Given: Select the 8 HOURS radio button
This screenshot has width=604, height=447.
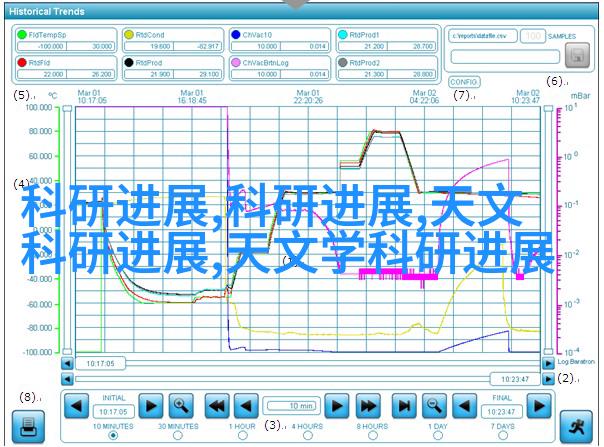Looking at the screenshot, I should pos(372,435).
